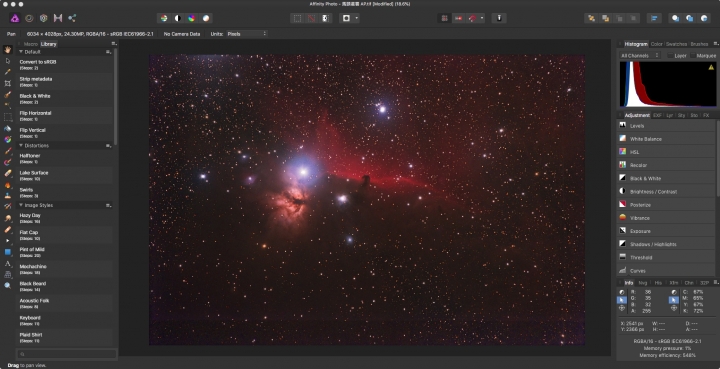Collapse the Default macro category

click(21, 52)
